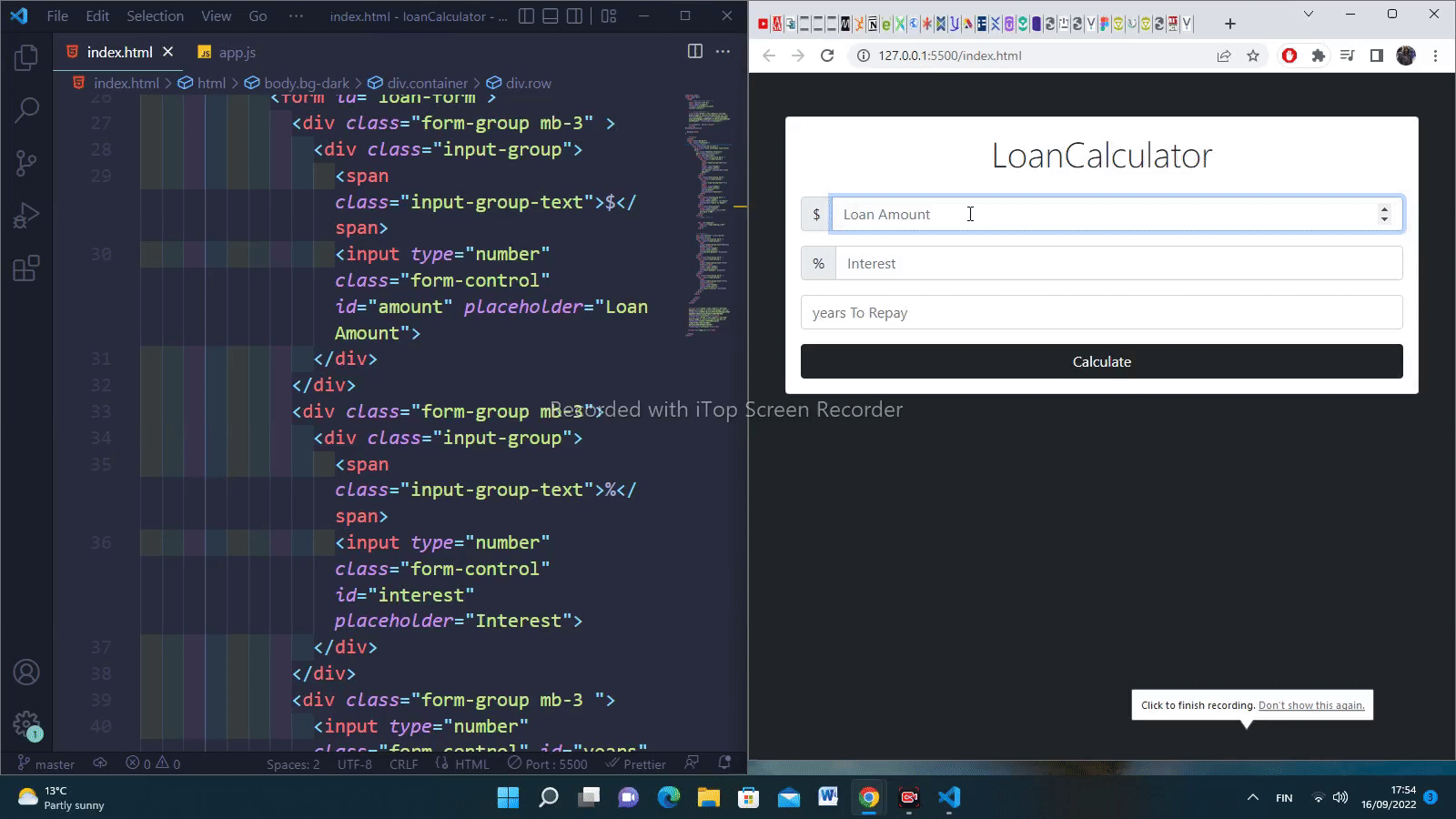The width and height of the screenshot is (1456, 819).
Task: Open the Go menu
Action: tap(258, 16)
